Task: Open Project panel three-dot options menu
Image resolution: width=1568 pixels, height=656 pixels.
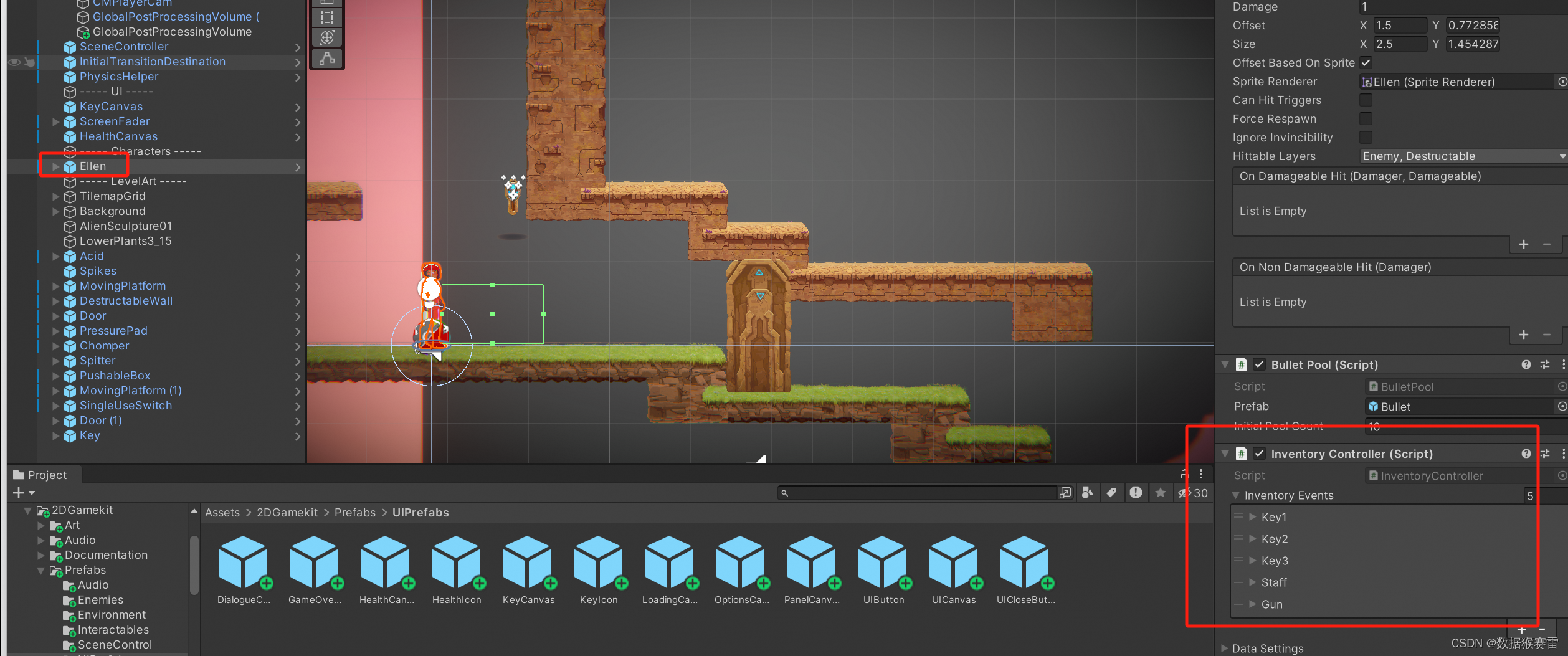Action: pyautogui.click(x=1201, y=474)
